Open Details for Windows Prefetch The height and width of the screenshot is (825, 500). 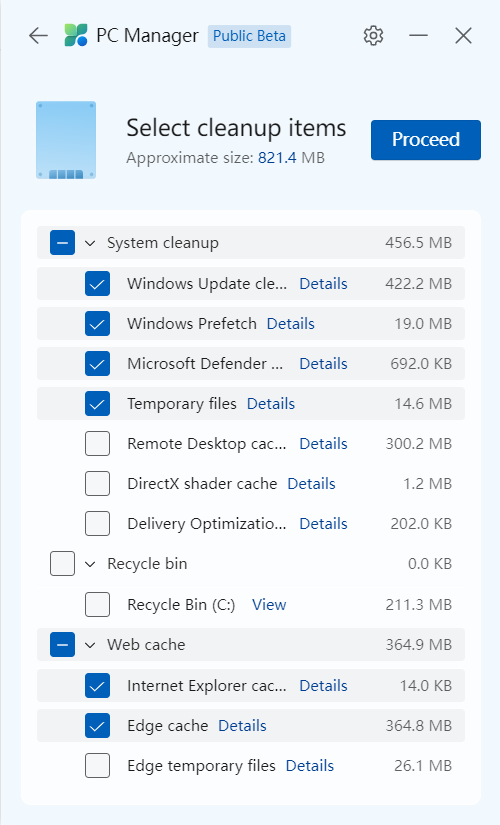pyautogui.click(x=291, y=324)
